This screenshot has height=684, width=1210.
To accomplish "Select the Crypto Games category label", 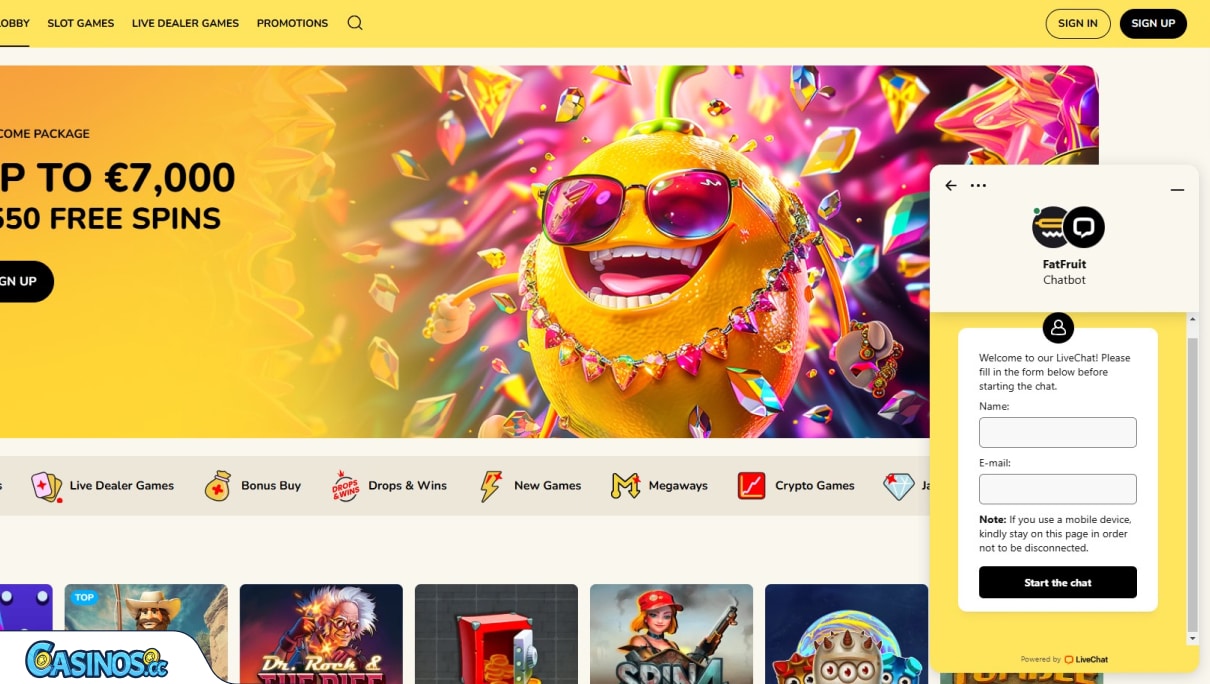I will tap(815, 486).
